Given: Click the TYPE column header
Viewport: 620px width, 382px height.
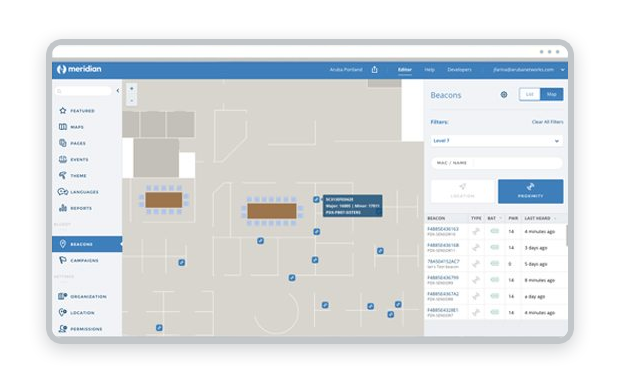Looking at the screenshot, I should [x=476, y=218].
